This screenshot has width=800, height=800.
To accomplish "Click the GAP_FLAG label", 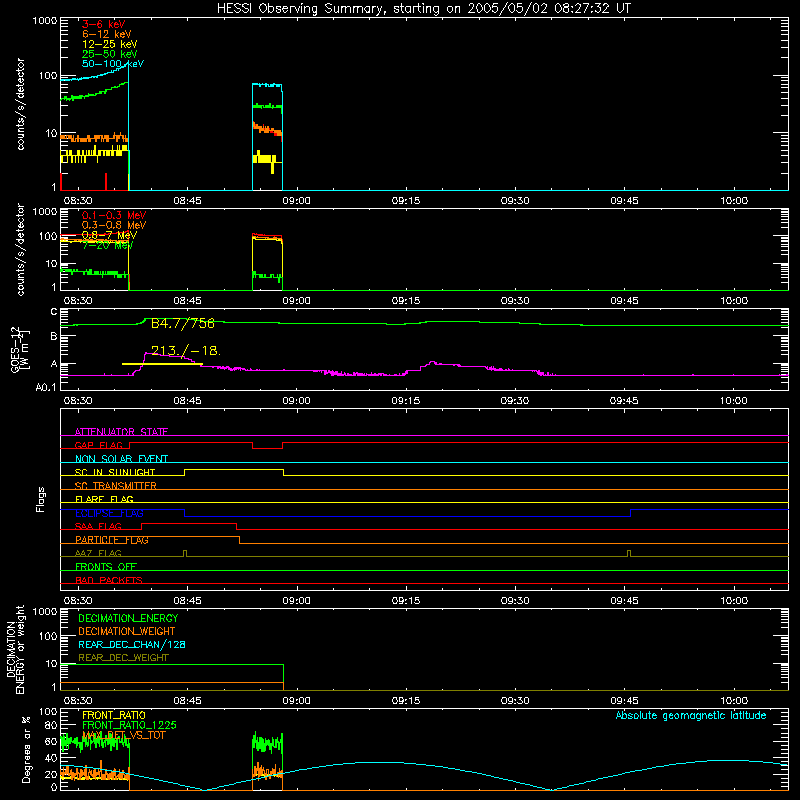I will (98, 445).
